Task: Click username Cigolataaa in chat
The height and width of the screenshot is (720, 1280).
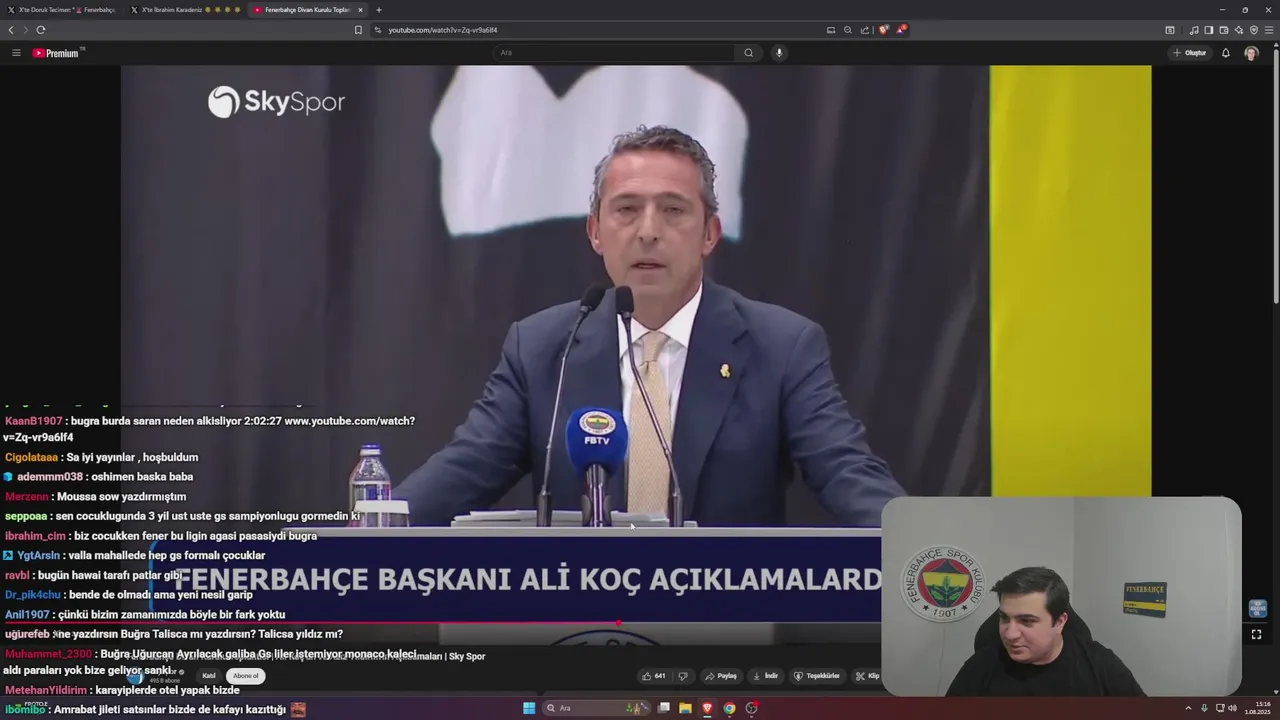Action: coord(32,457)
